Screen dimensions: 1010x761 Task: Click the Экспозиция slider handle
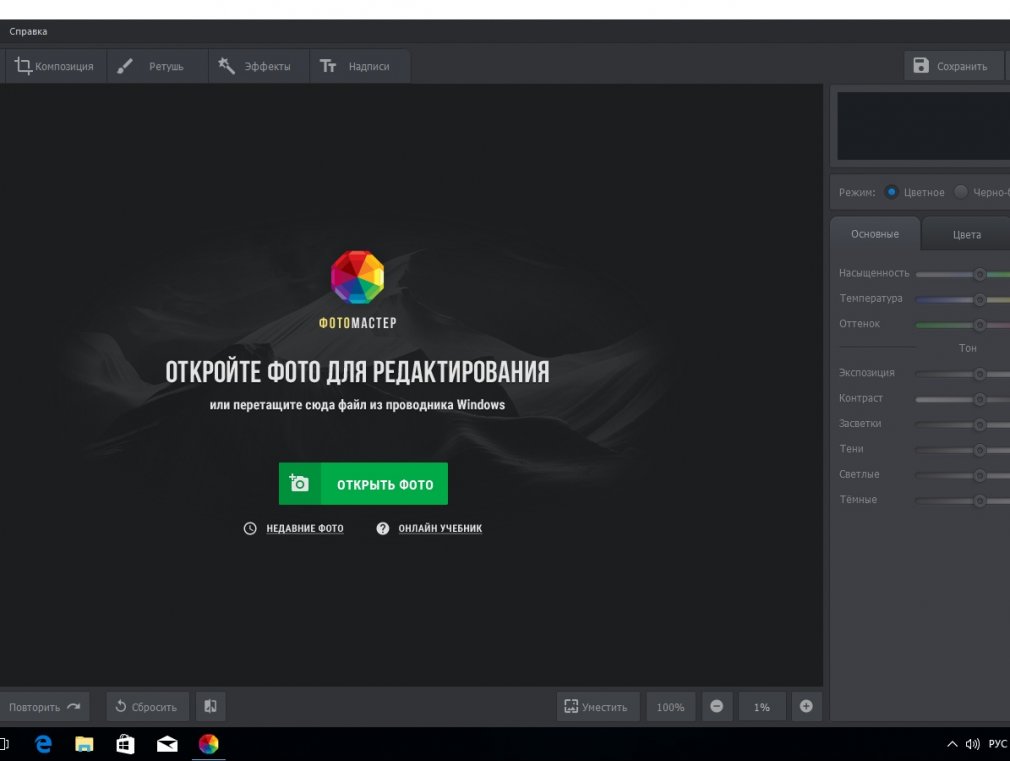[979, 374]
